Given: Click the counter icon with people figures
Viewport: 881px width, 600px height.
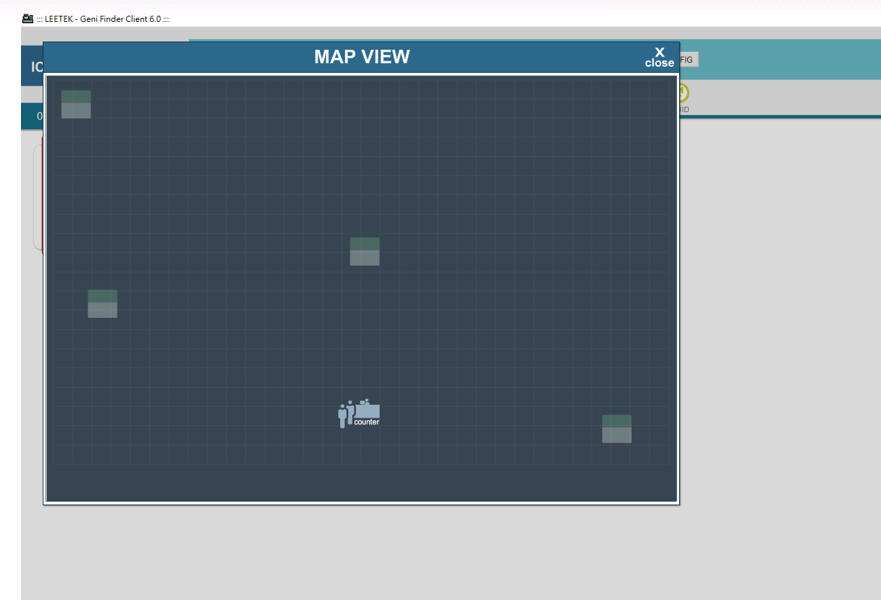Looking at the screenshot, I should click(x=358, y=413).
